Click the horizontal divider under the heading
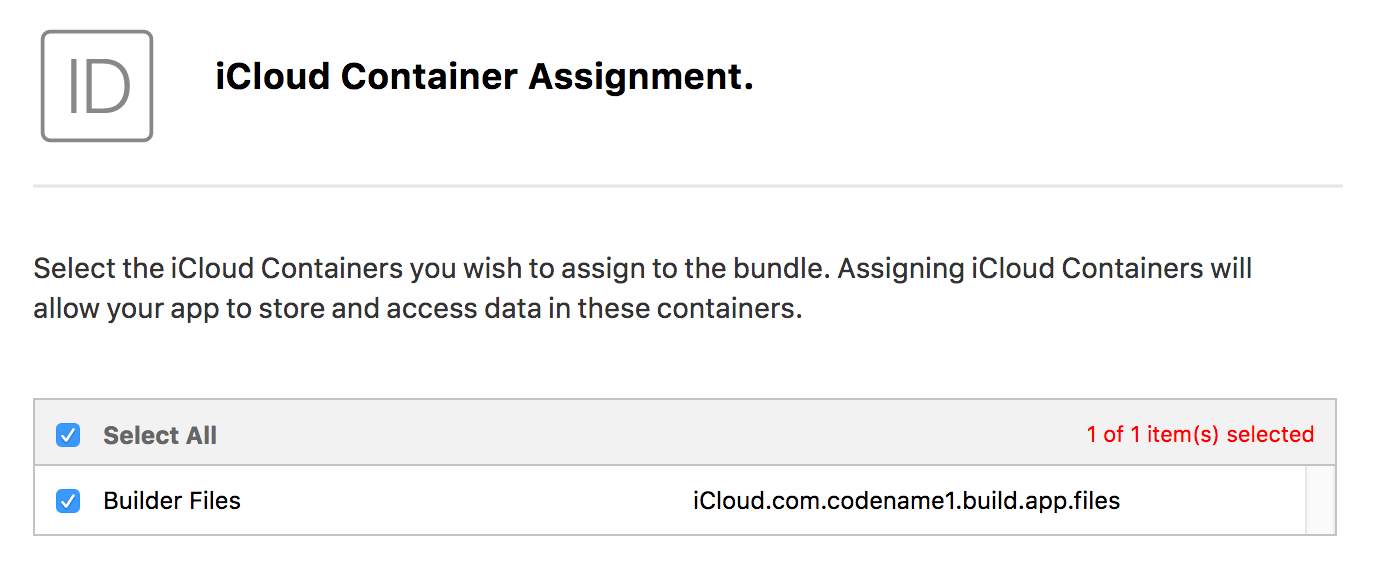The image size is (1388, 580). tap(688, 186)
